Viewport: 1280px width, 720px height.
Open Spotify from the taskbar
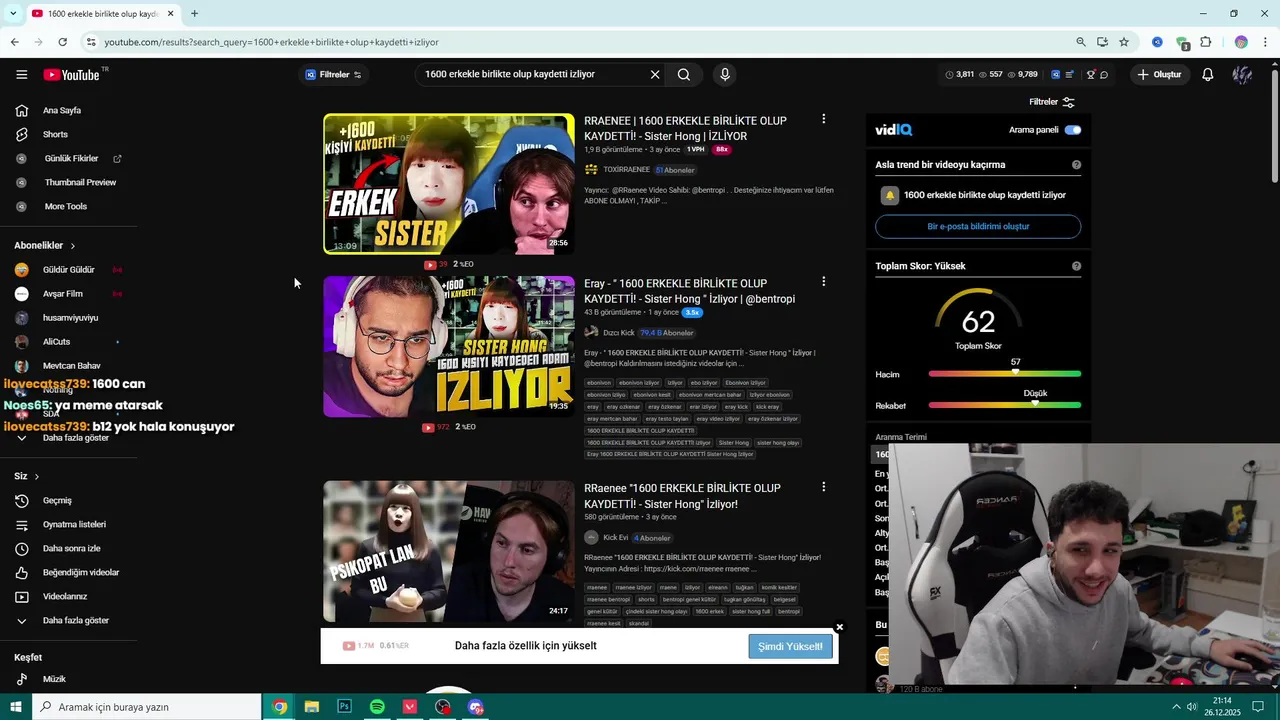(x=377, y=707)
